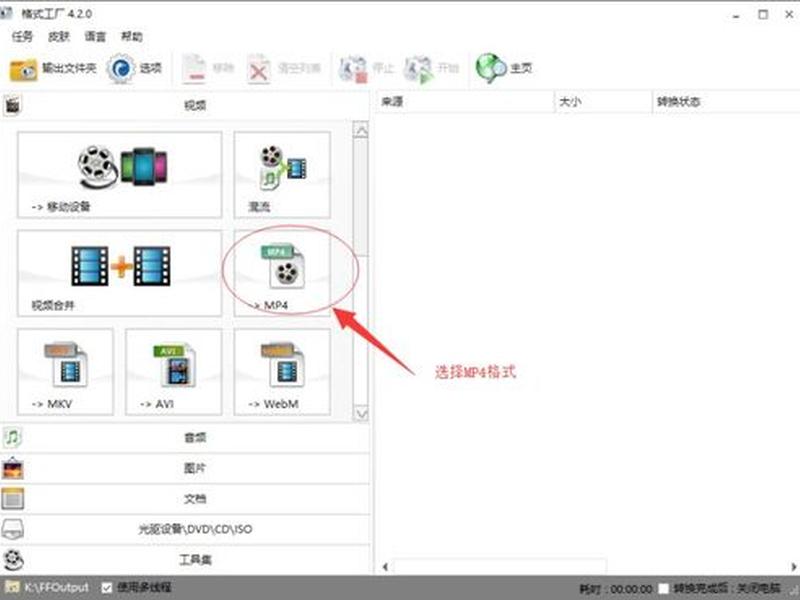Expand the 音频 audio category
The height and width of the screenshot is (600, 800).
click(x=185, y=438)
